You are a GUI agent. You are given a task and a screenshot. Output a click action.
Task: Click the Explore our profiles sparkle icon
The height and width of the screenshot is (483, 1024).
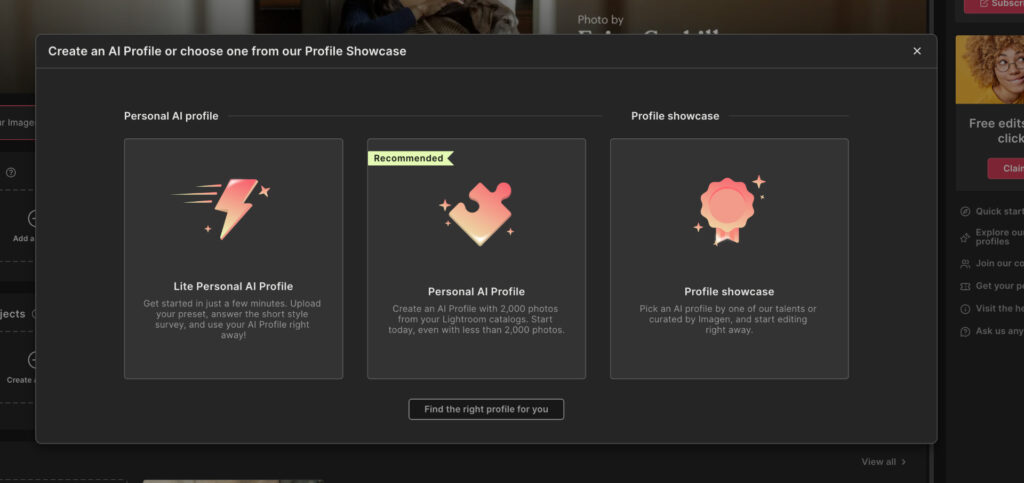coord(965,238)
